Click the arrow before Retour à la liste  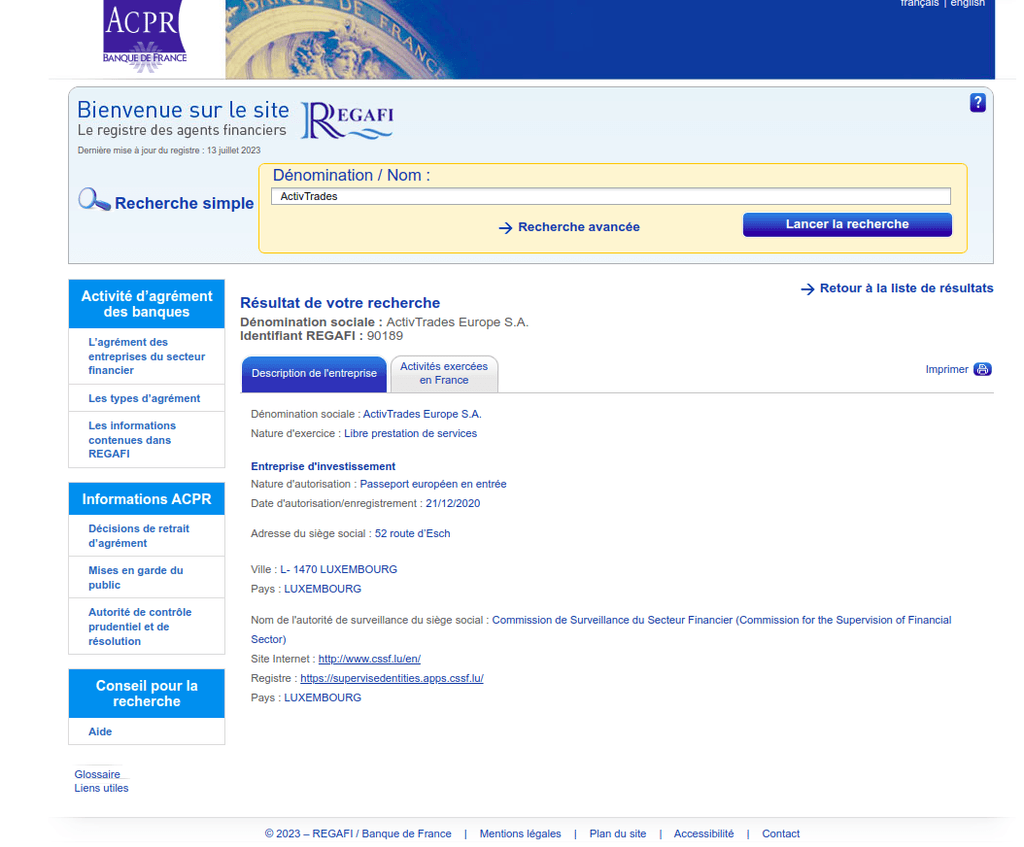807,289
